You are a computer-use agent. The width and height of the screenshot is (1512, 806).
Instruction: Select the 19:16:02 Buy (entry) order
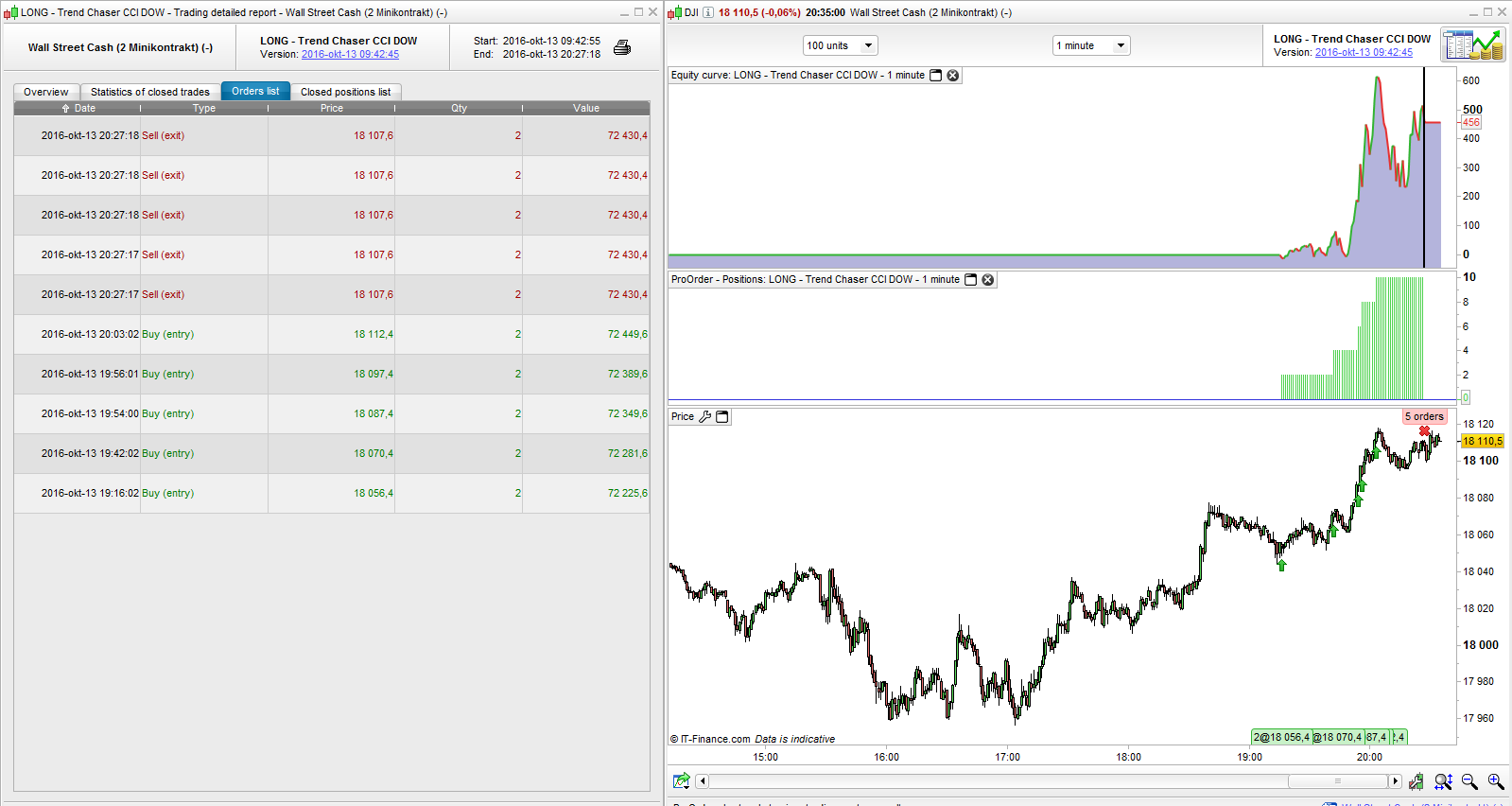coord(332,494)
